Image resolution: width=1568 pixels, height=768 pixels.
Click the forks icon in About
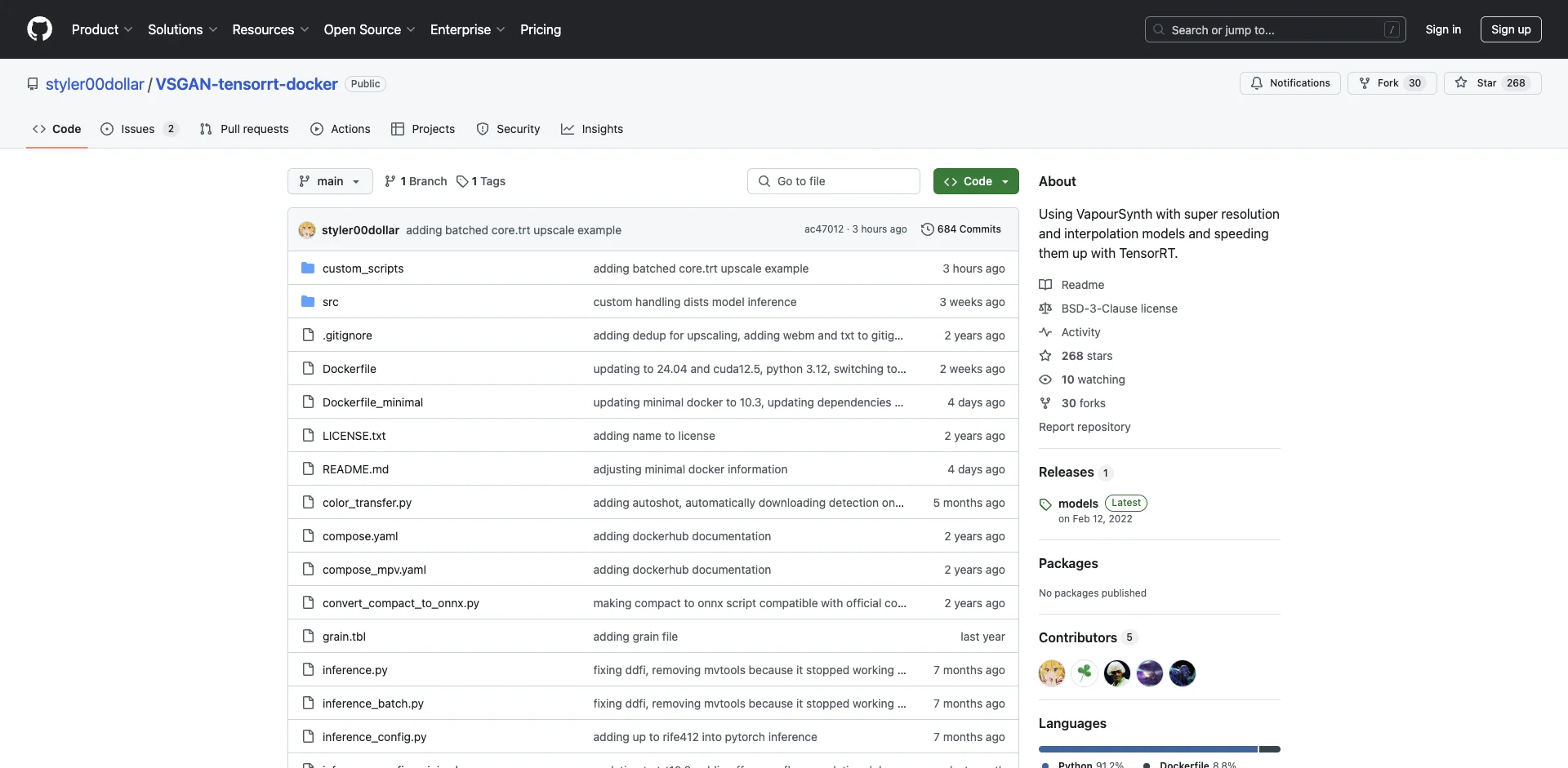pyautogui.click(x=1045, y=403)
